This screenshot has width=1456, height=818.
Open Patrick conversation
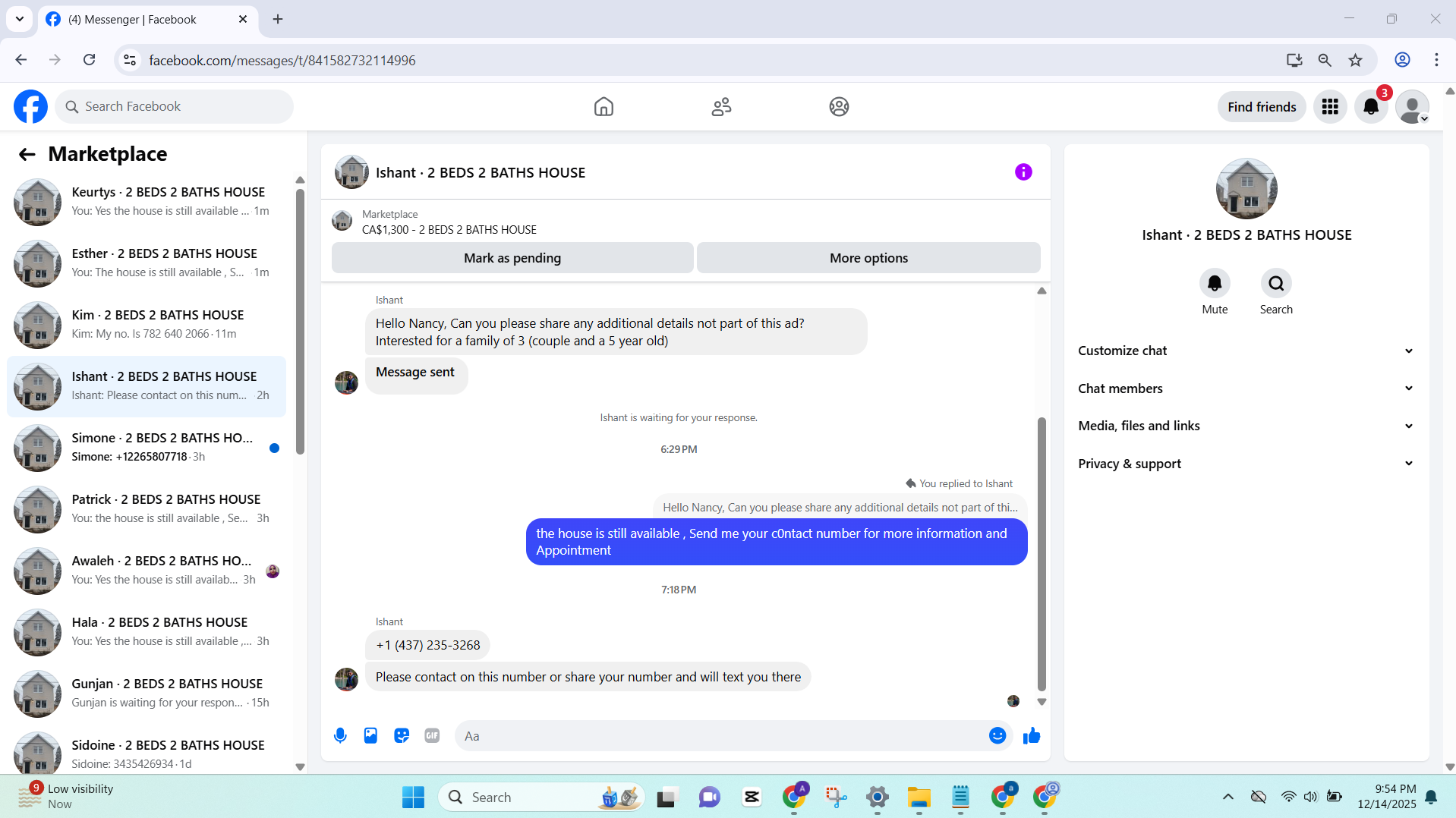pyautogui.click(x=147, y=509)
